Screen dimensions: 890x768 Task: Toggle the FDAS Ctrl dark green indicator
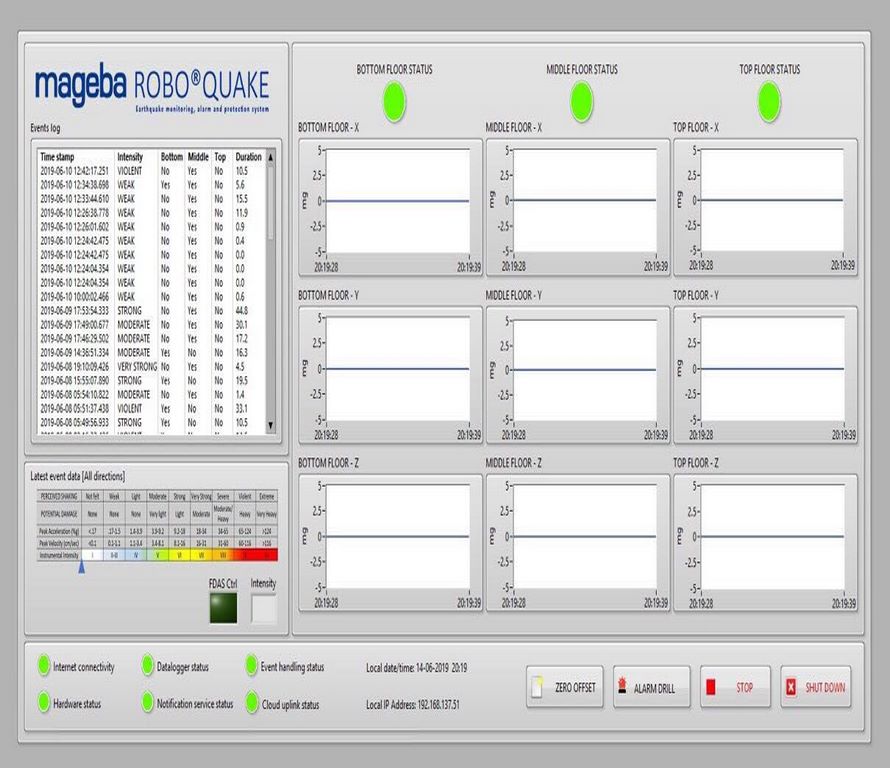click(223, 608)
